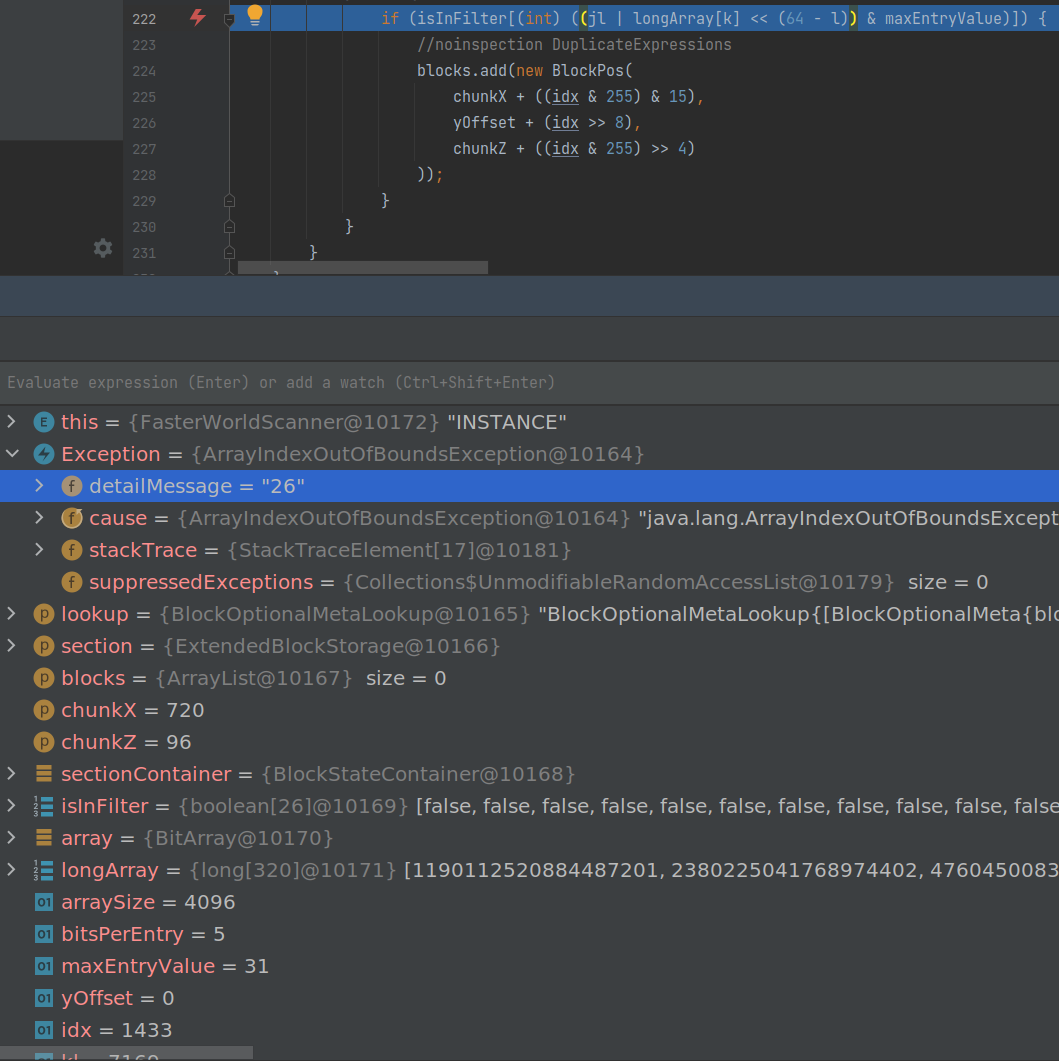
Task: Click the long array type icon beside longArray
Action: 43,870
